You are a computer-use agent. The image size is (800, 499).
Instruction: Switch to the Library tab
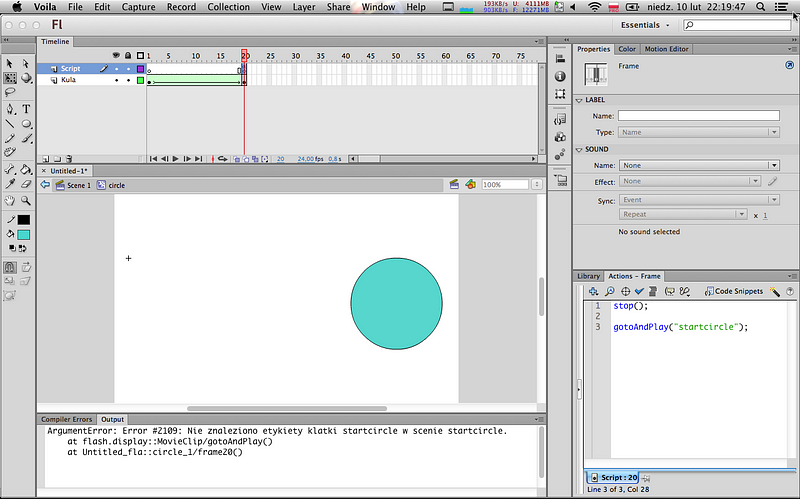(588, 276)
